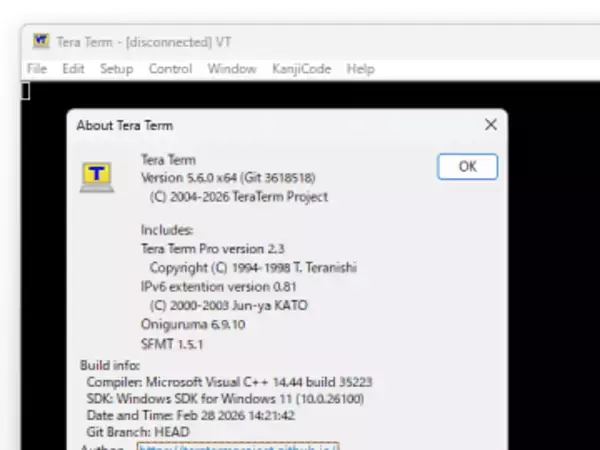Open the Help menu
600x450 pixels.
pos(360,69)
